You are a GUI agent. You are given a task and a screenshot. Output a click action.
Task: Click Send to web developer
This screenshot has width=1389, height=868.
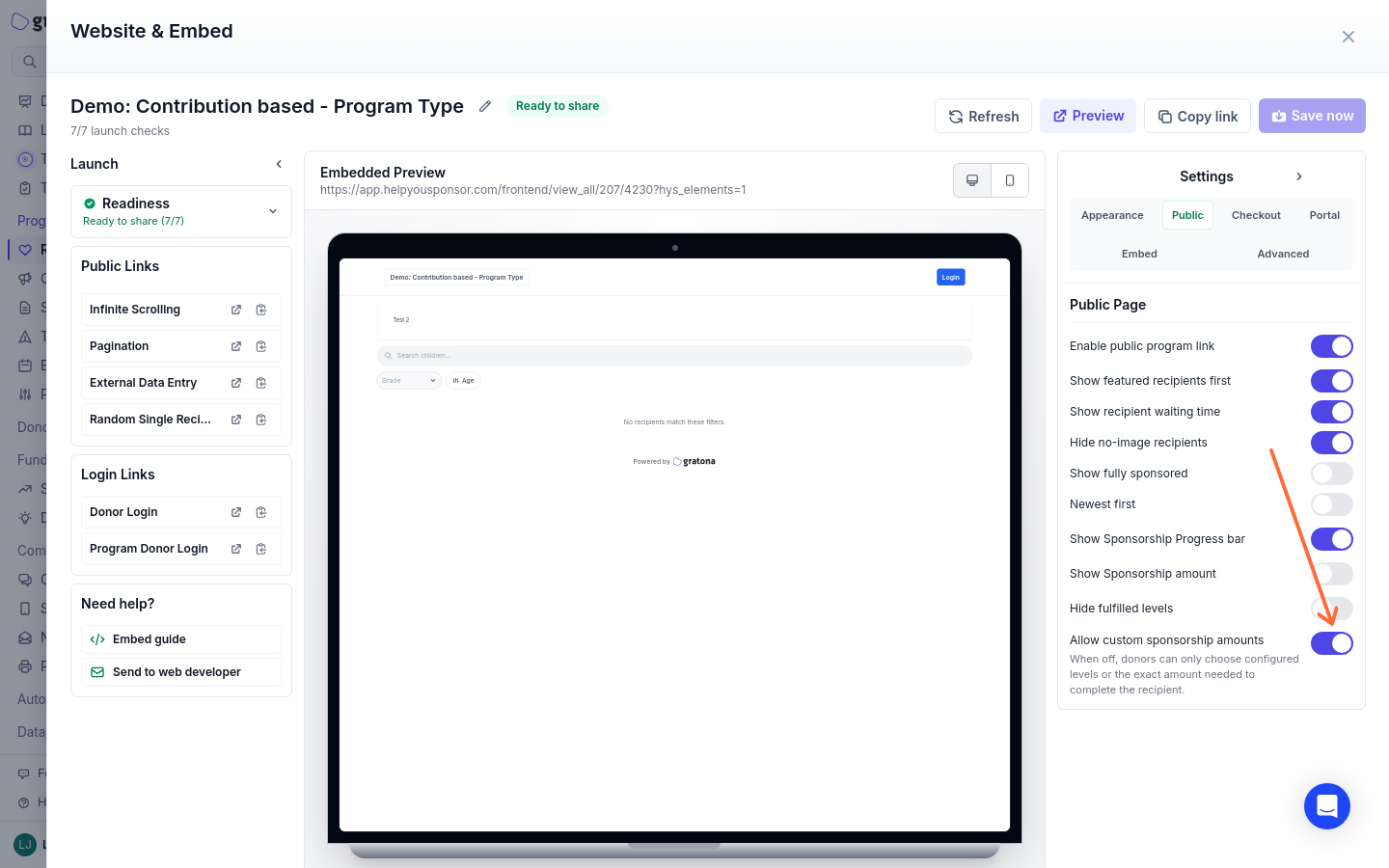(181, 672)
